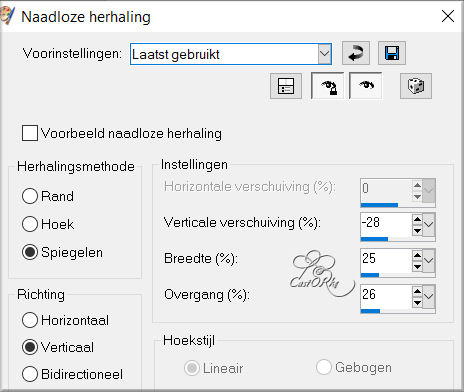464x392 pixels.
Task: Close the Naadloze herhaling dialog
Action: (448, 16)
